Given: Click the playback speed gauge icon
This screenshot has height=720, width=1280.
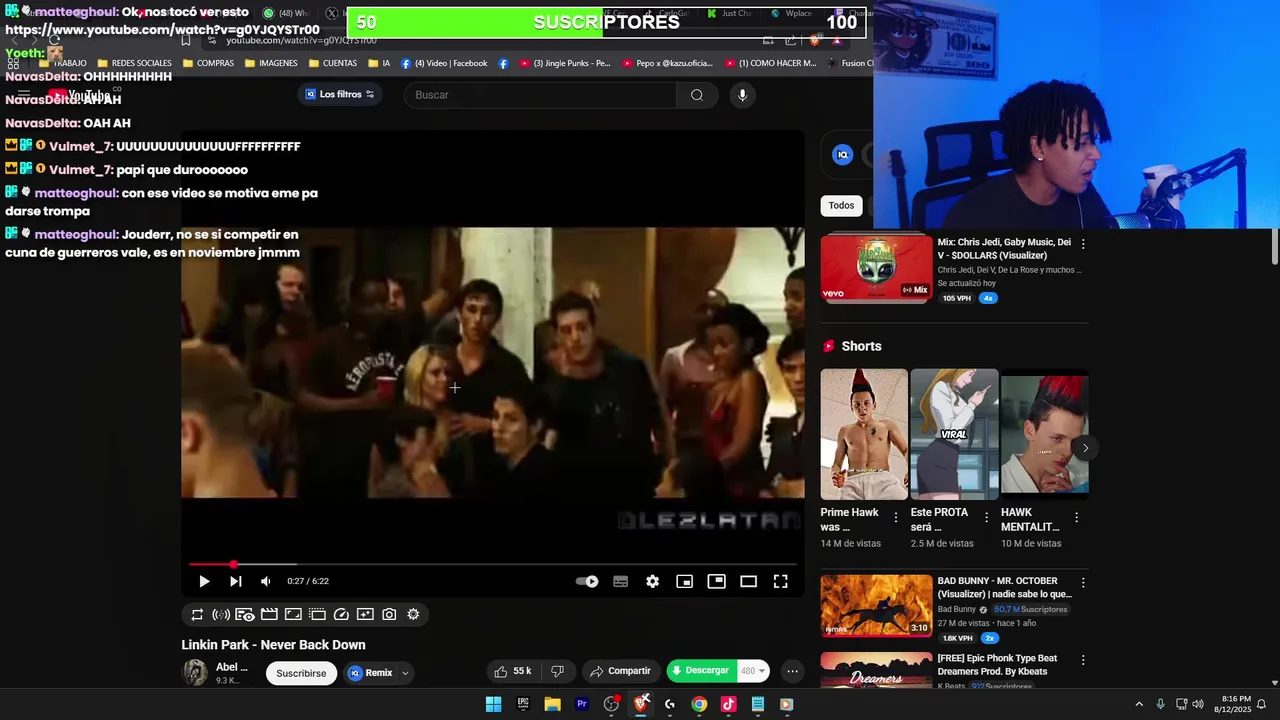Looking at the screenshot, I should click(341, 614).
